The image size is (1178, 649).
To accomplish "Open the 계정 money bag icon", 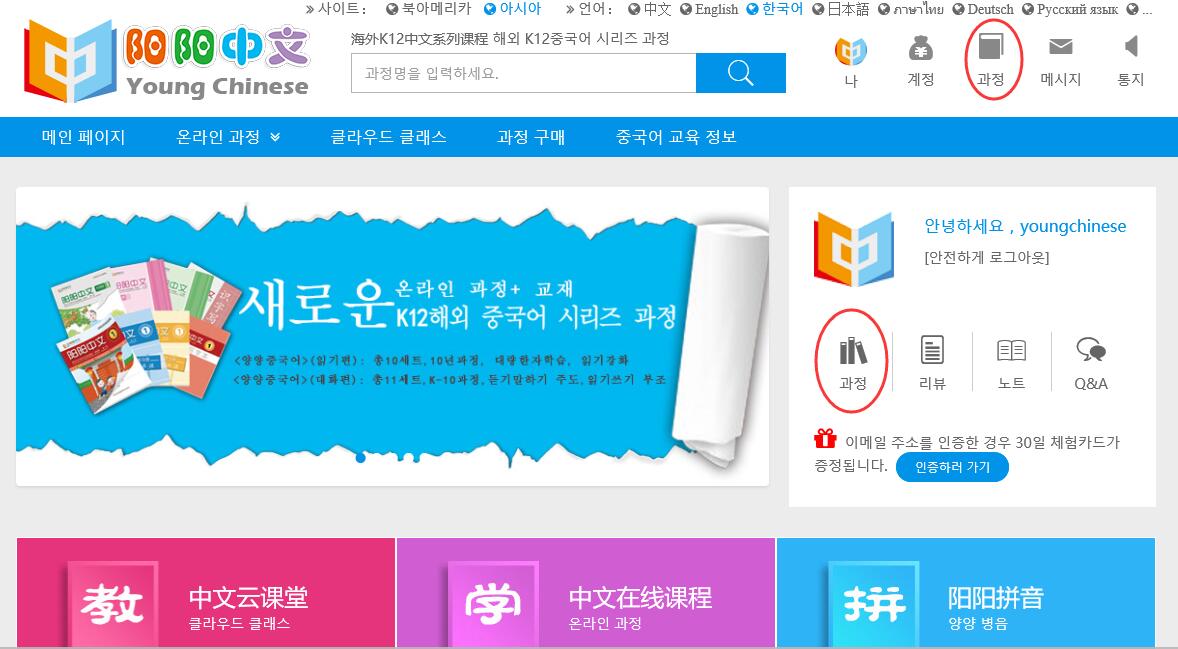I will coord(920,50).
